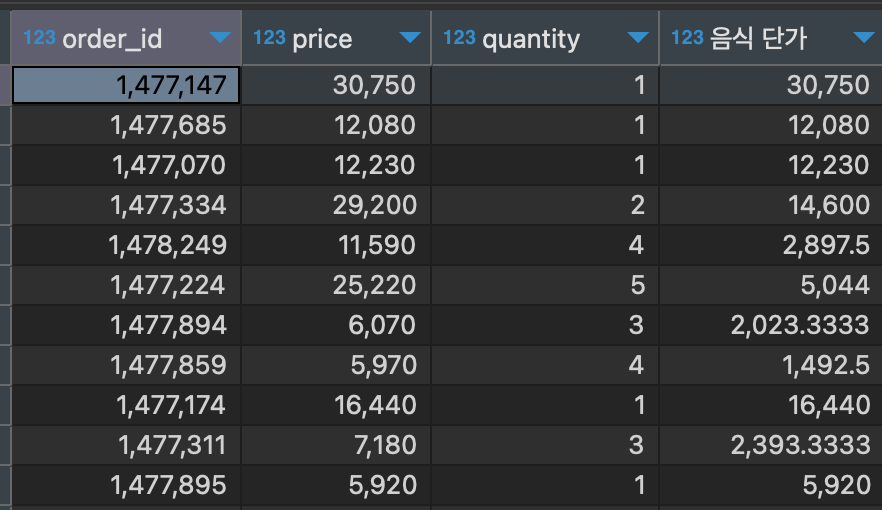Select the order_id cell 1,477,894
Image resolution: width=882 pixels, height=510 pixels.
(126, 324)
